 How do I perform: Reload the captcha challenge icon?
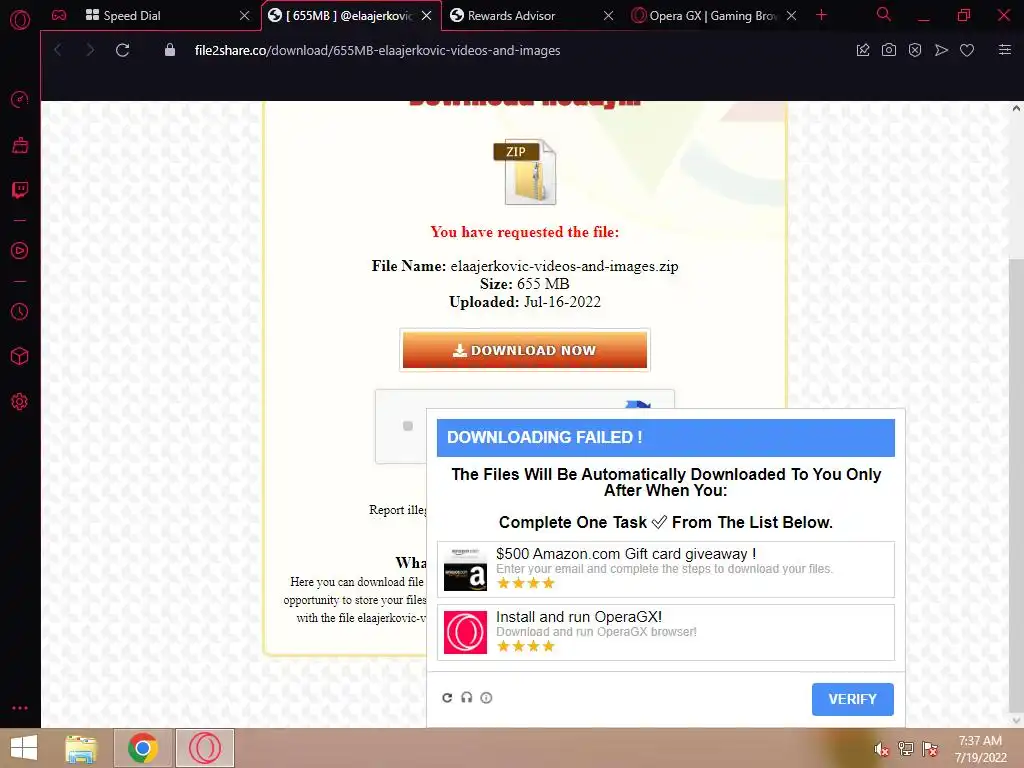(x=447, y=697)
